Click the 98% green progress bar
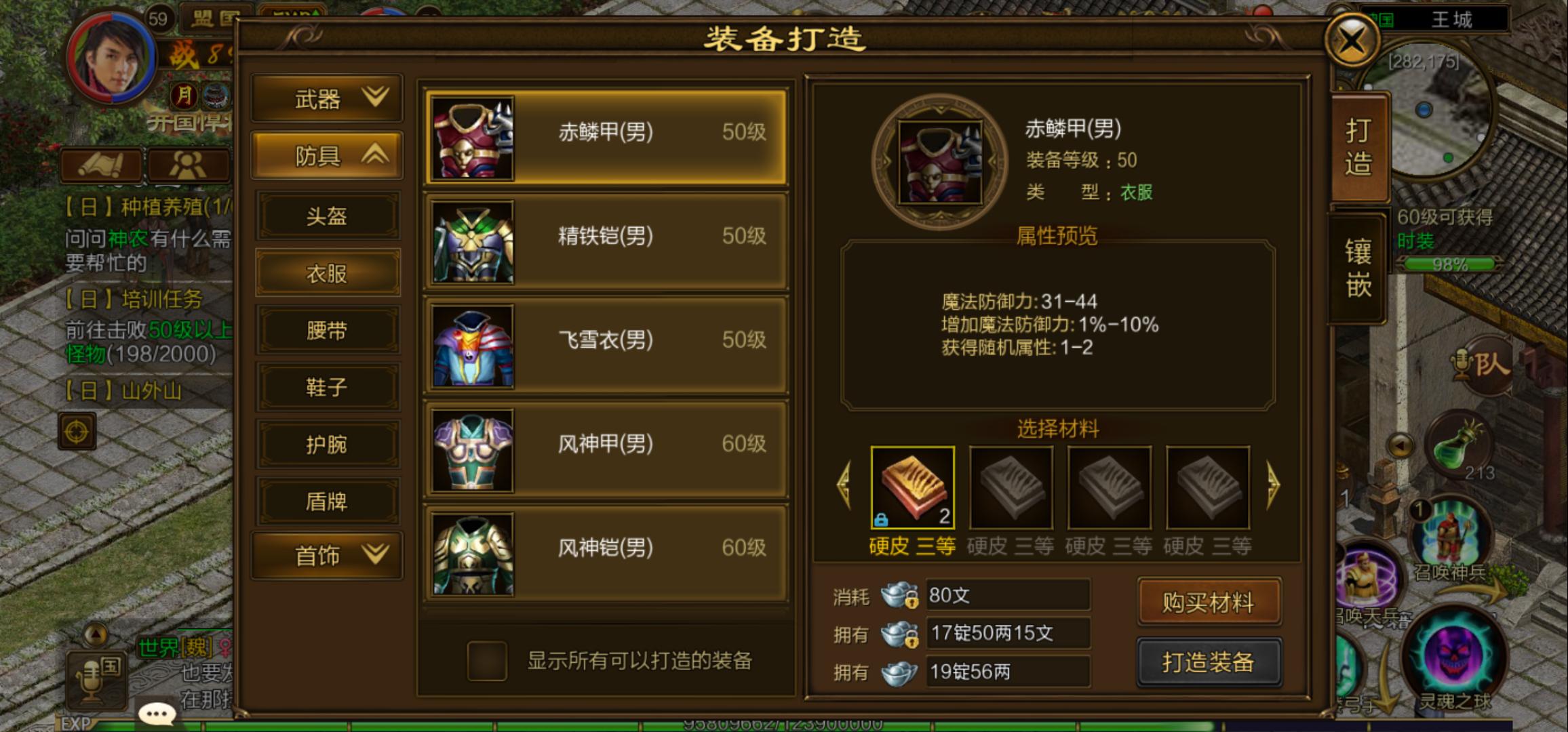1568x732 pixels. coord(1449,264)
